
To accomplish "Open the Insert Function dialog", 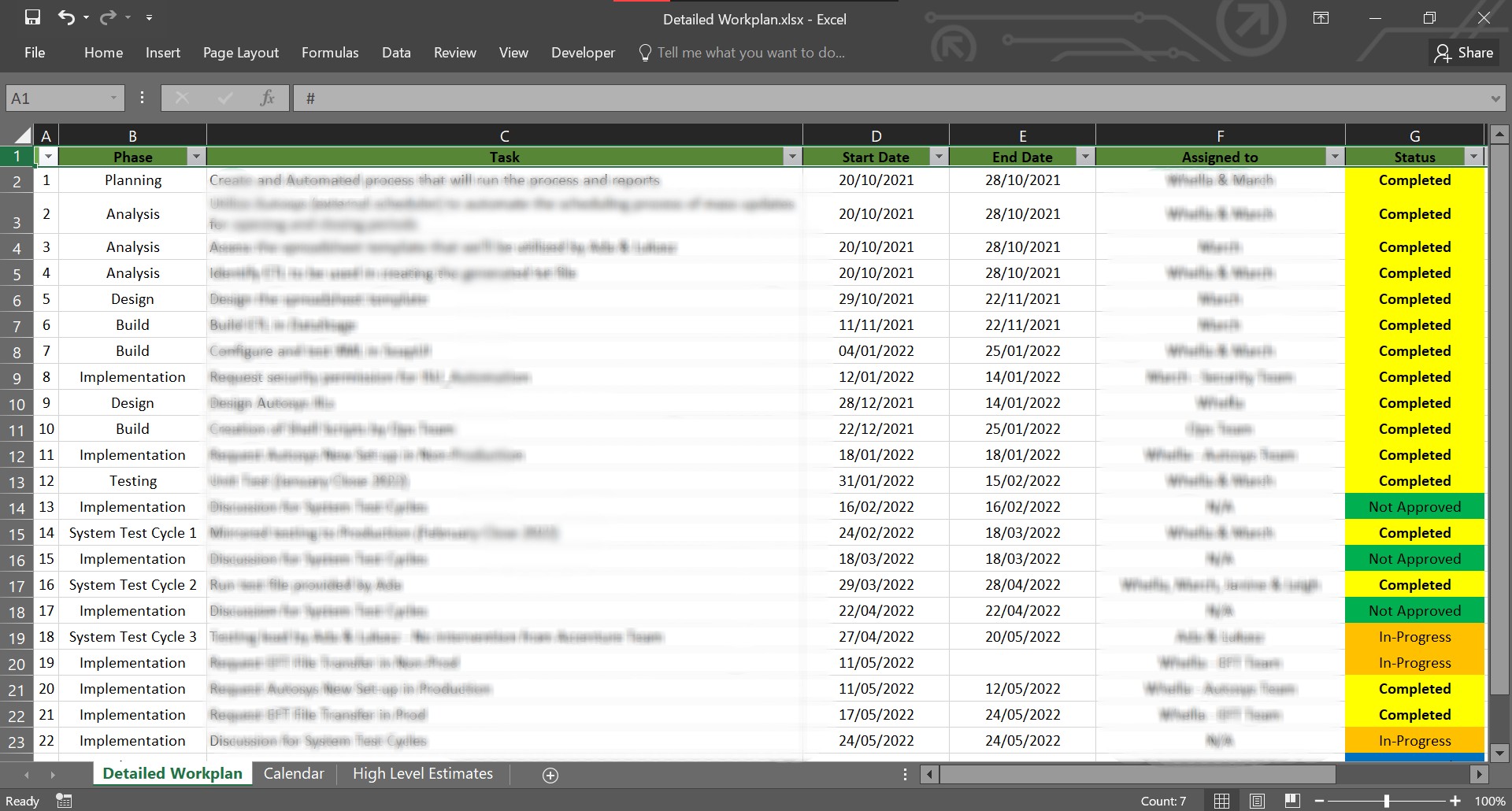I will tap(268, 98).
